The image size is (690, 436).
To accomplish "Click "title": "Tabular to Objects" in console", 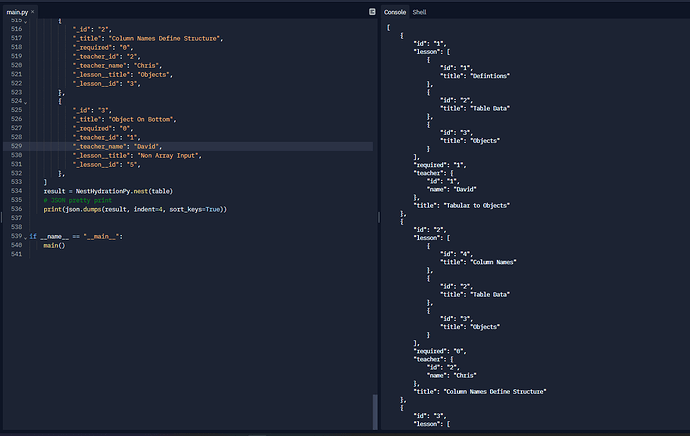I will click(462, 205).
